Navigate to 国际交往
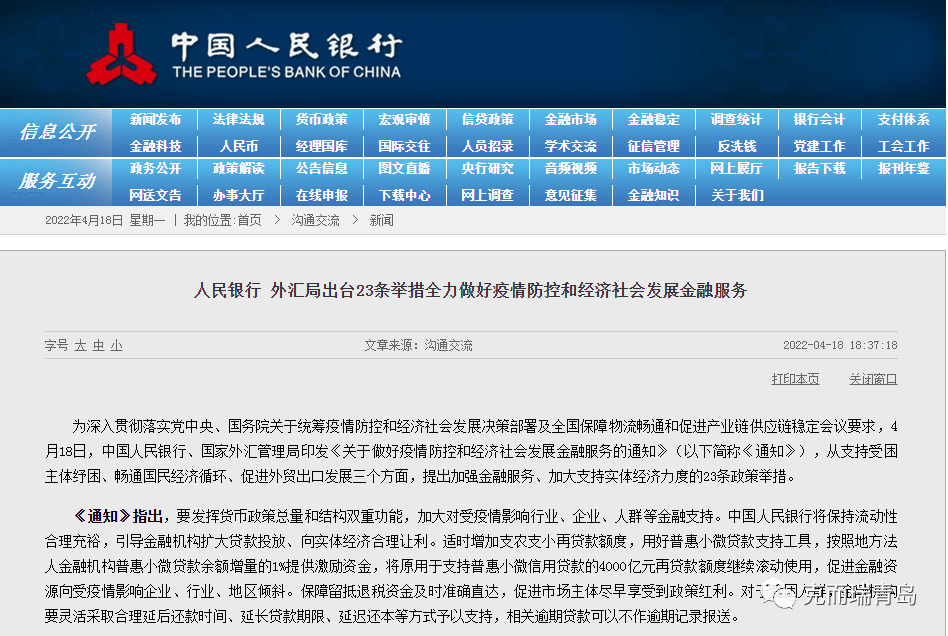Screen dimensions: 948x636 [x=404, y=146]
